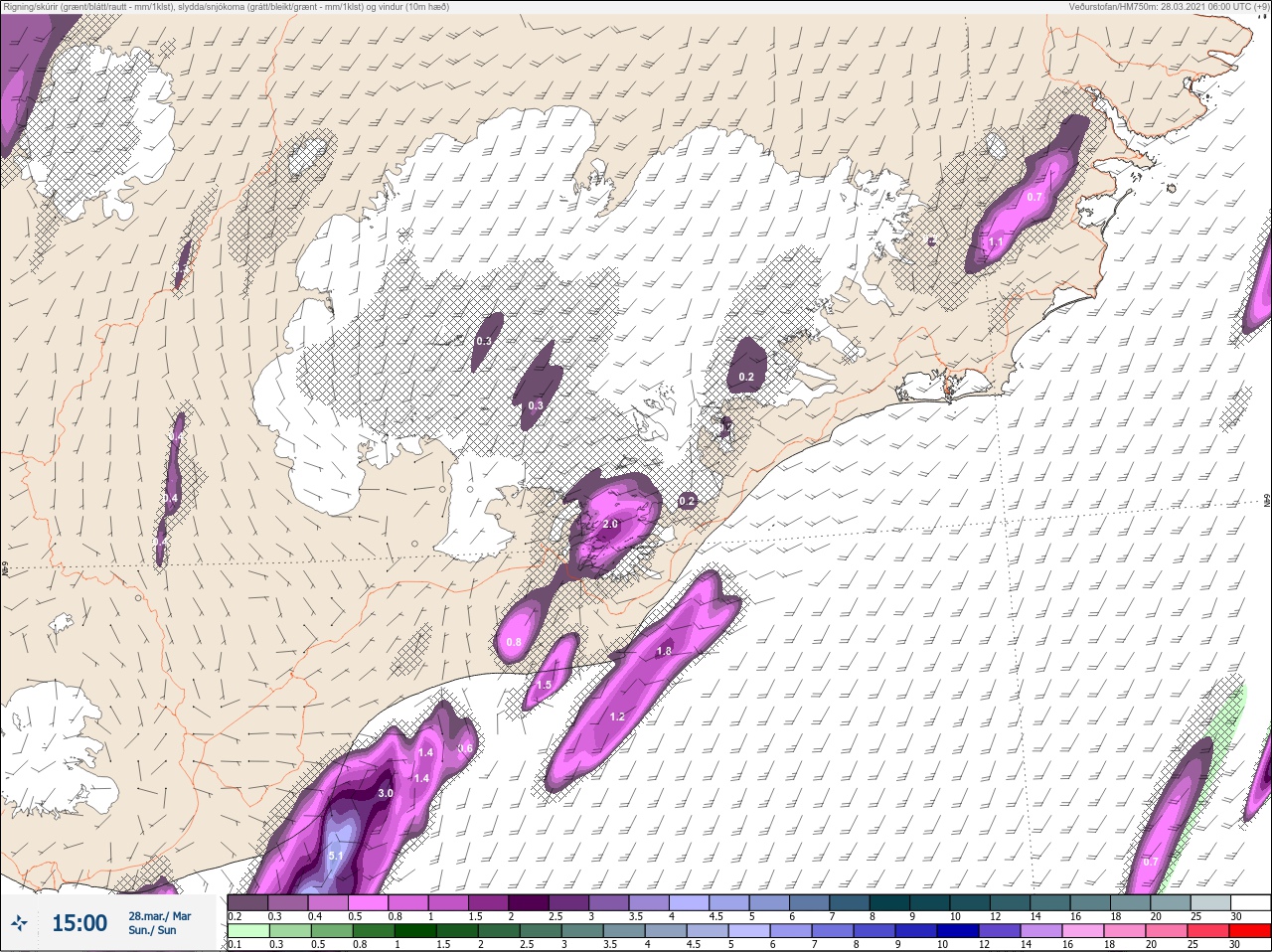
Task: Click the 1.2 precipitation value offshore
Action: point(617,716)
